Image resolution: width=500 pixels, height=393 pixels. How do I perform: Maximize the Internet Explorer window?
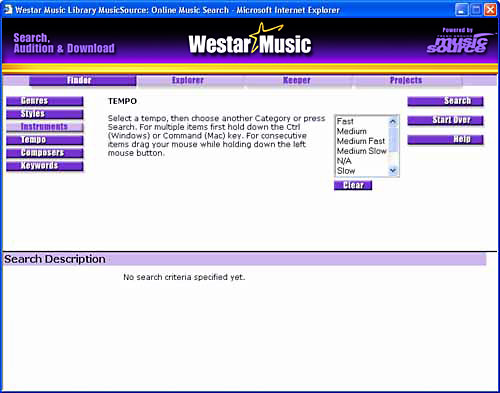(x=476, y=10)
